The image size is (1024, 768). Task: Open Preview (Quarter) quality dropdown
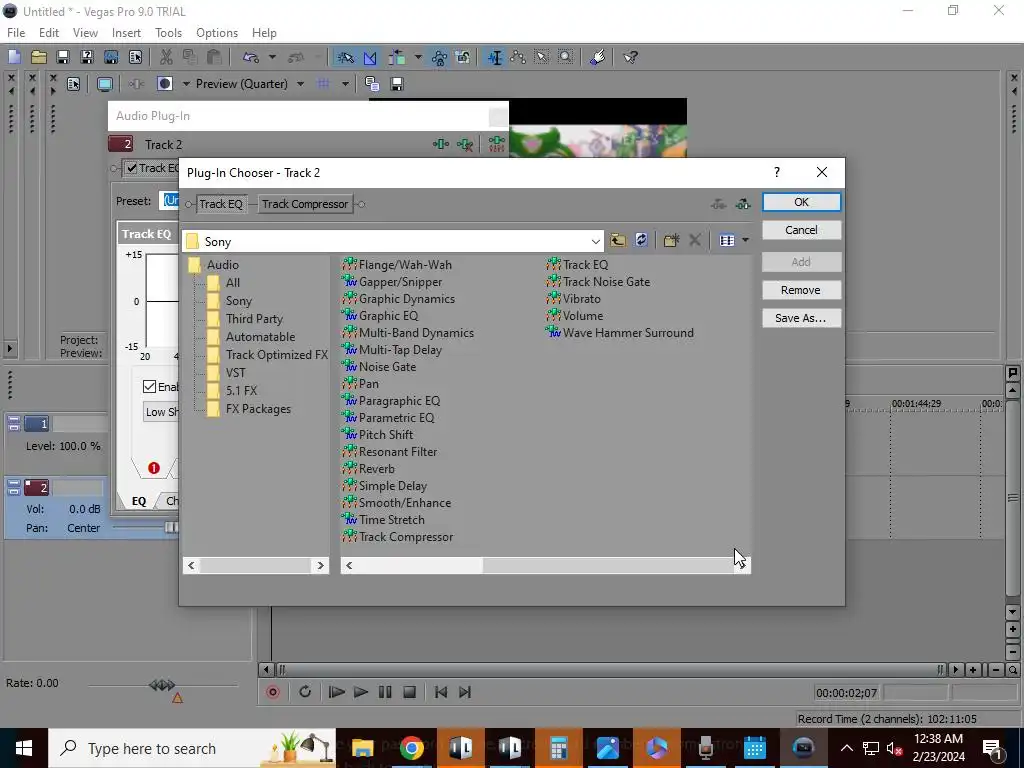click(300, 84)
